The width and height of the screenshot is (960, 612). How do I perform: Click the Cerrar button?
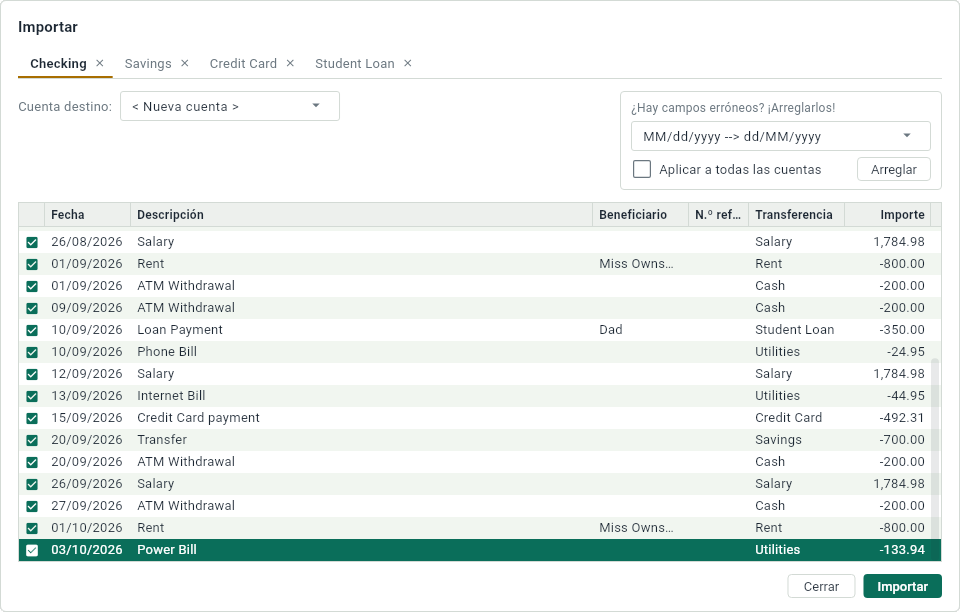pyautogui.click(x=821, y=586)
